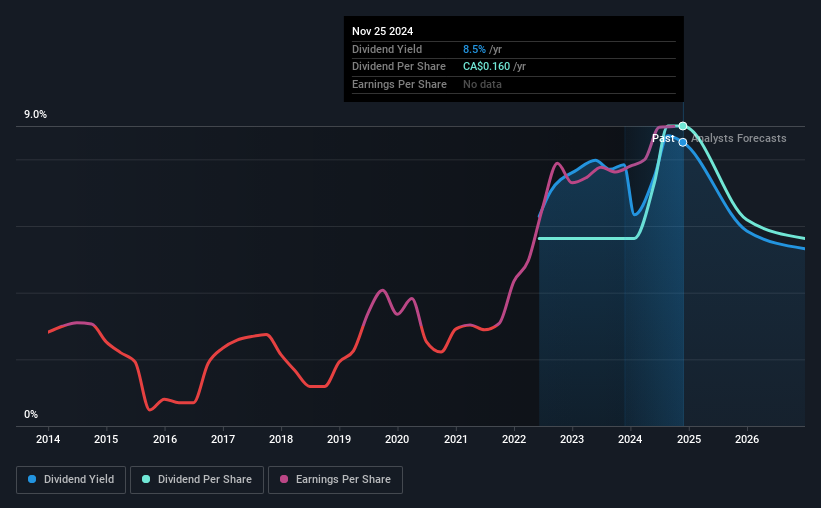Click the 2022 x-axis label

click(514, 439)
